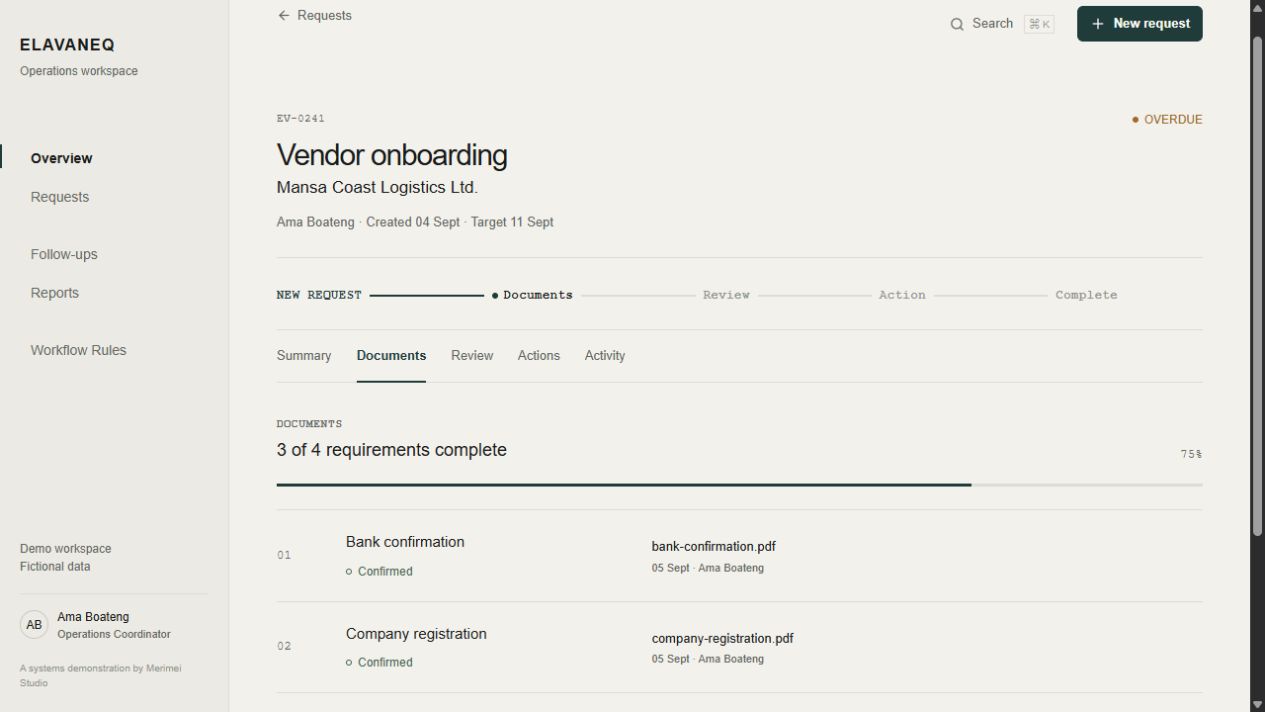Open Follow-ups in the sidebar
The width and height of the screenshot is (1265, 712).
64,254
